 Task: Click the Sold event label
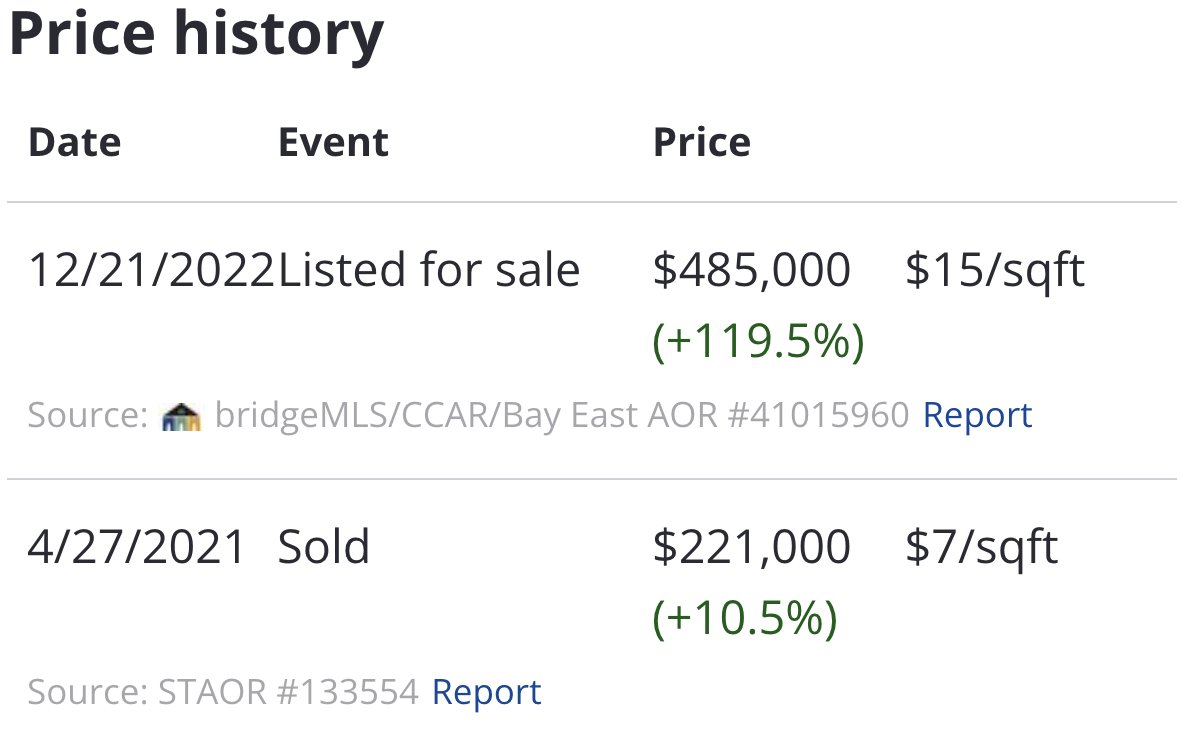(324, 547)
